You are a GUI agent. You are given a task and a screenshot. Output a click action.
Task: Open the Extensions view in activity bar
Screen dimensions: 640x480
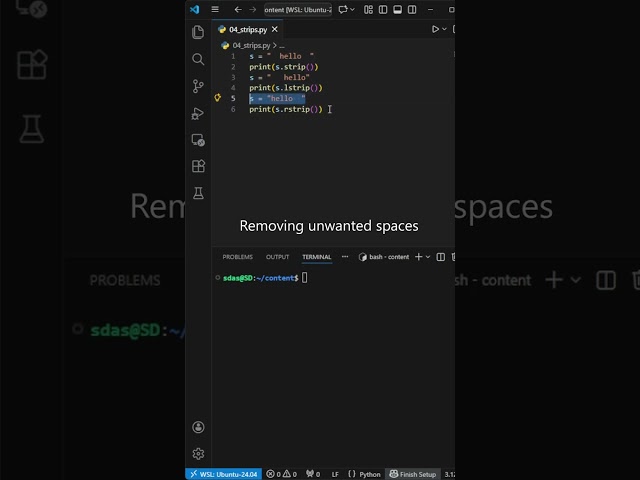(x=198, y=166)
